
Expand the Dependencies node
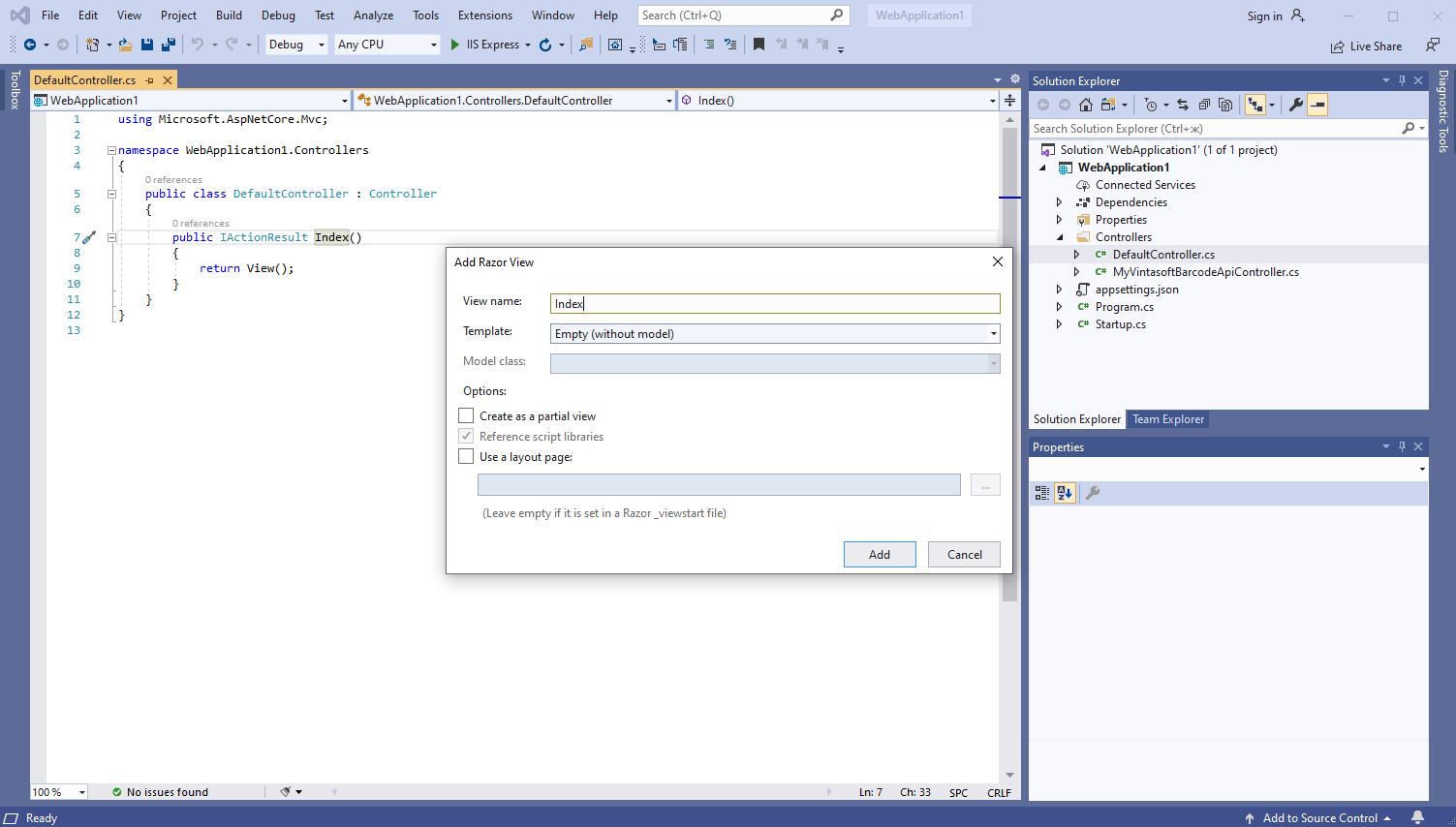pos(1059,201)
